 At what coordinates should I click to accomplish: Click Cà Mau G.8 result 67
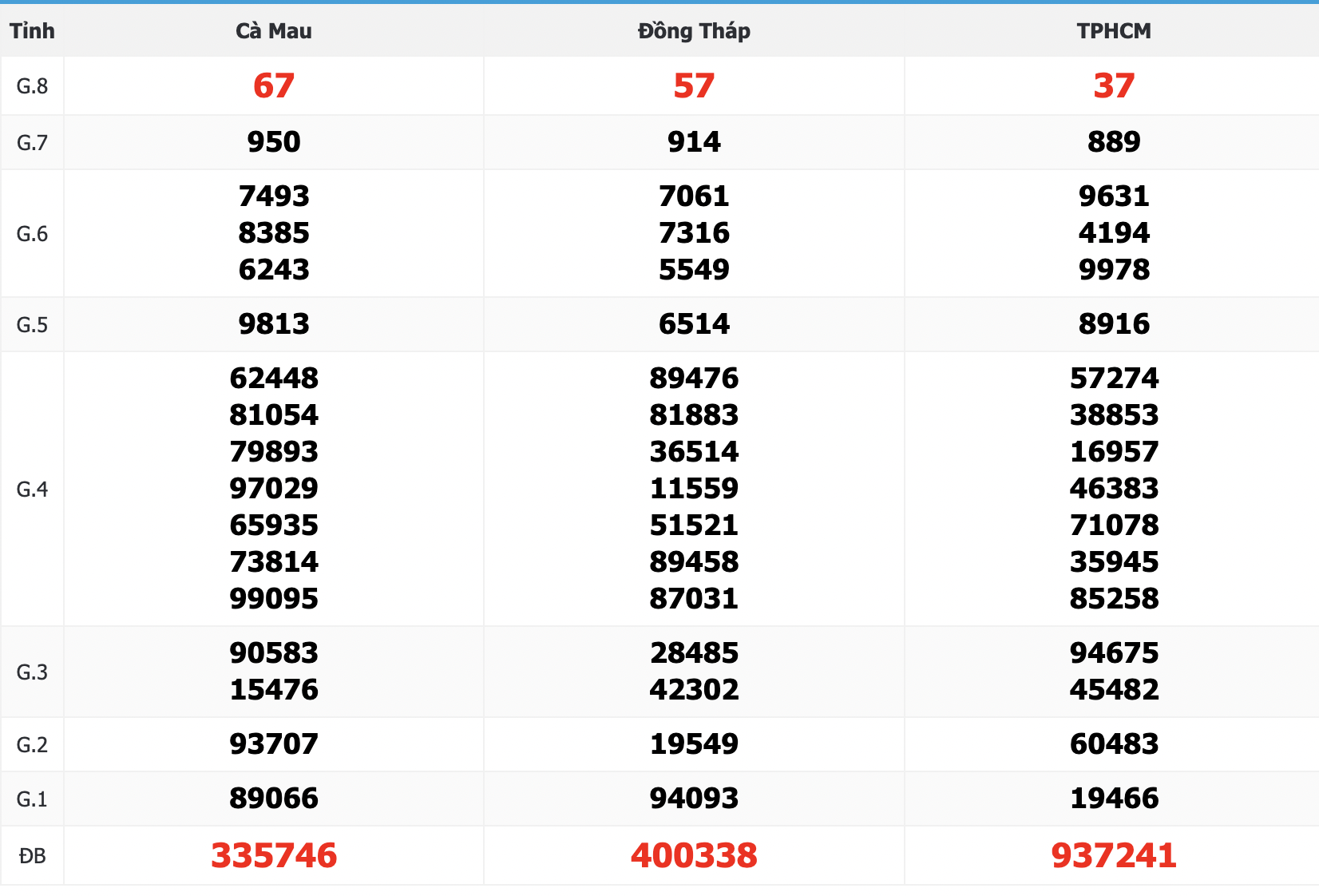[274, 85]
